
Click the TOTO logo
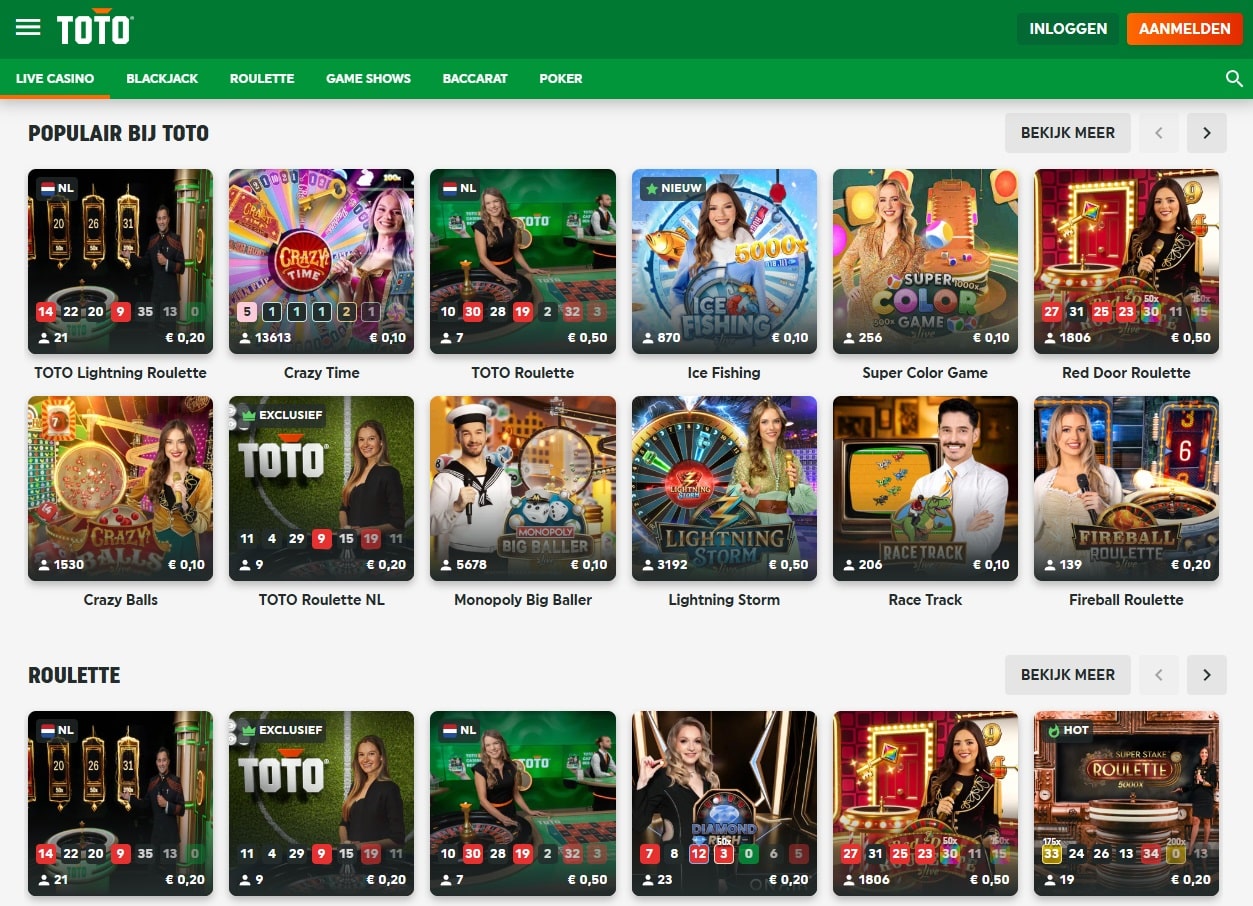click(94, 28)
